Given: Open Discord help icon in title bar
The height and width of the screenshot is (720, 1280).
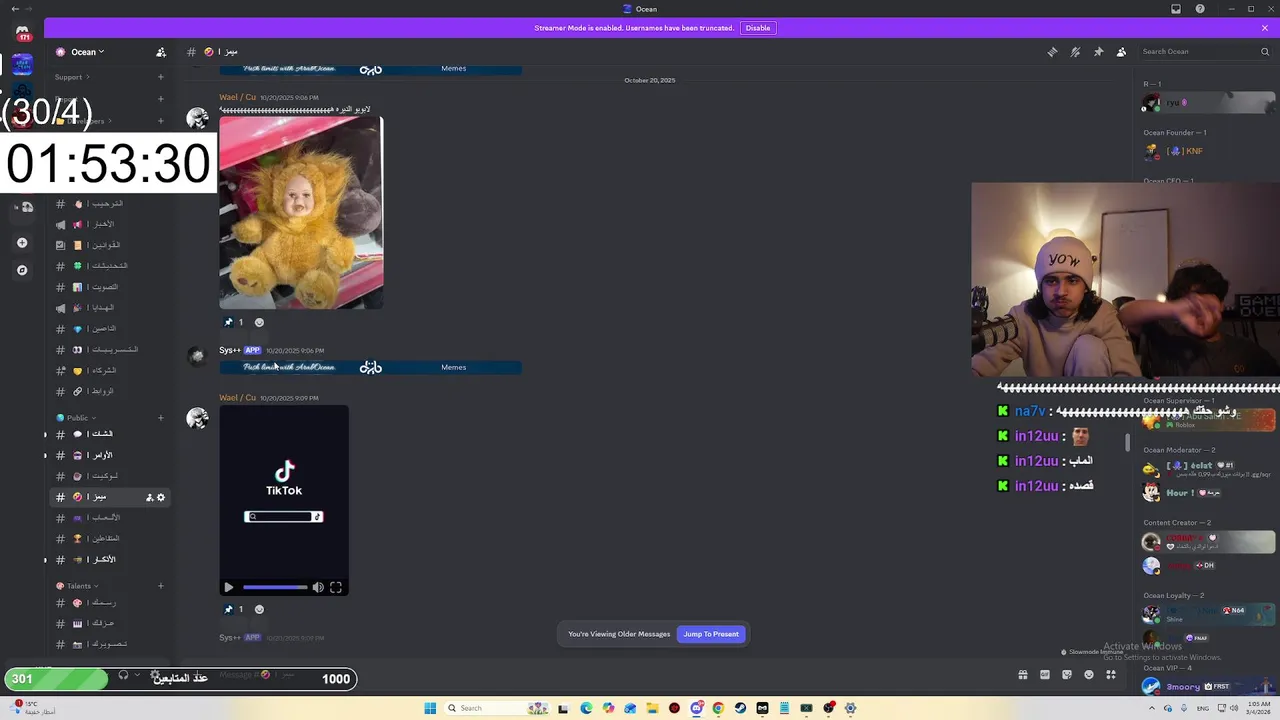Looking at the screenshot, I should tap(1200, 9).
